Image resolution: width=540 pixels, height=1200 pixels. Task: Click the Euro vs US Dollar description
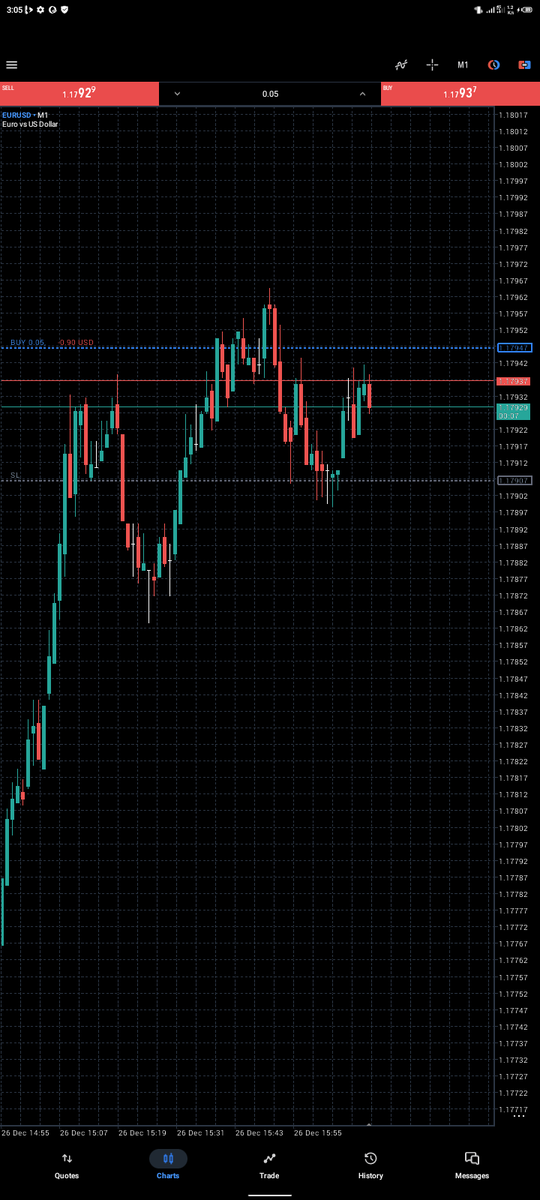30,124
